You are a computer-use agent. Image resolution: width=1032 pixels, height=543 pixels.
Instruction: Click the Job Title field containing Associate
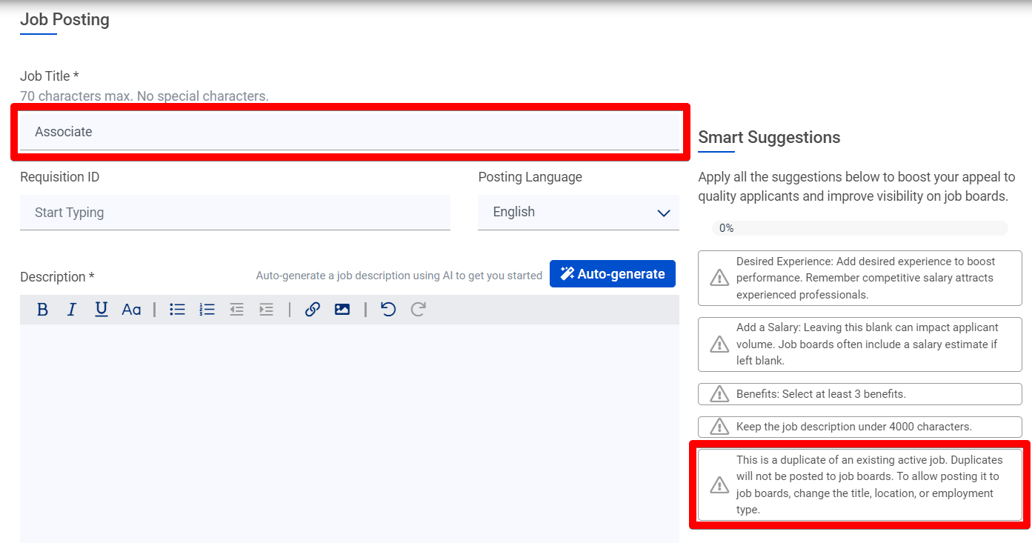click(x=349, y=132)
